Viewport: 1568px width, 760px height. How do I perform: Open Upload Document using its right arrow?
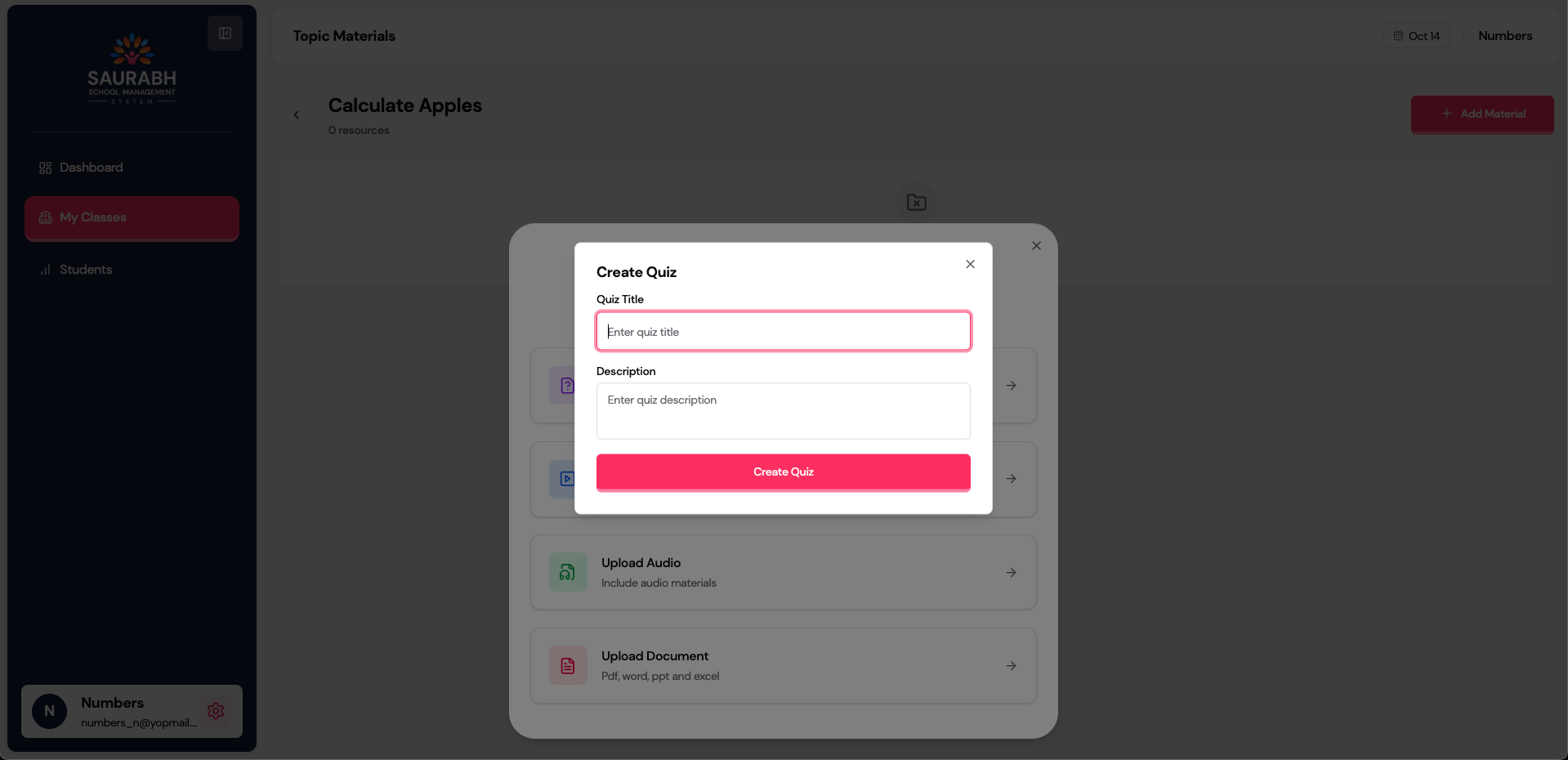tap(1011, 666)
